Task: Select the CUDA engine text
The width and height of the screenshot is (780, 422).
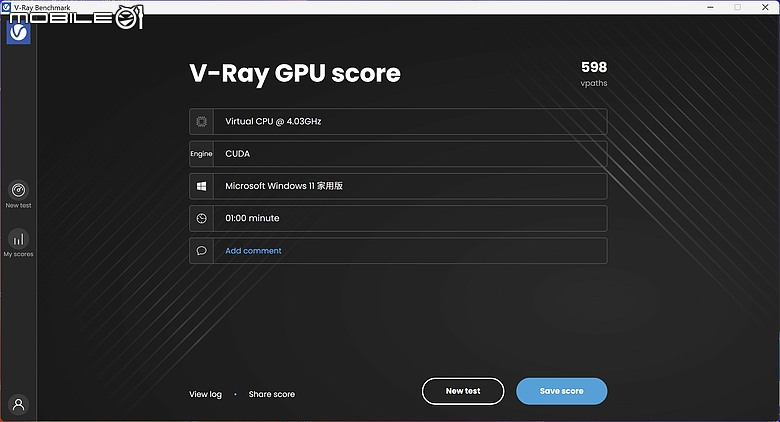Action: coord(238,154)
